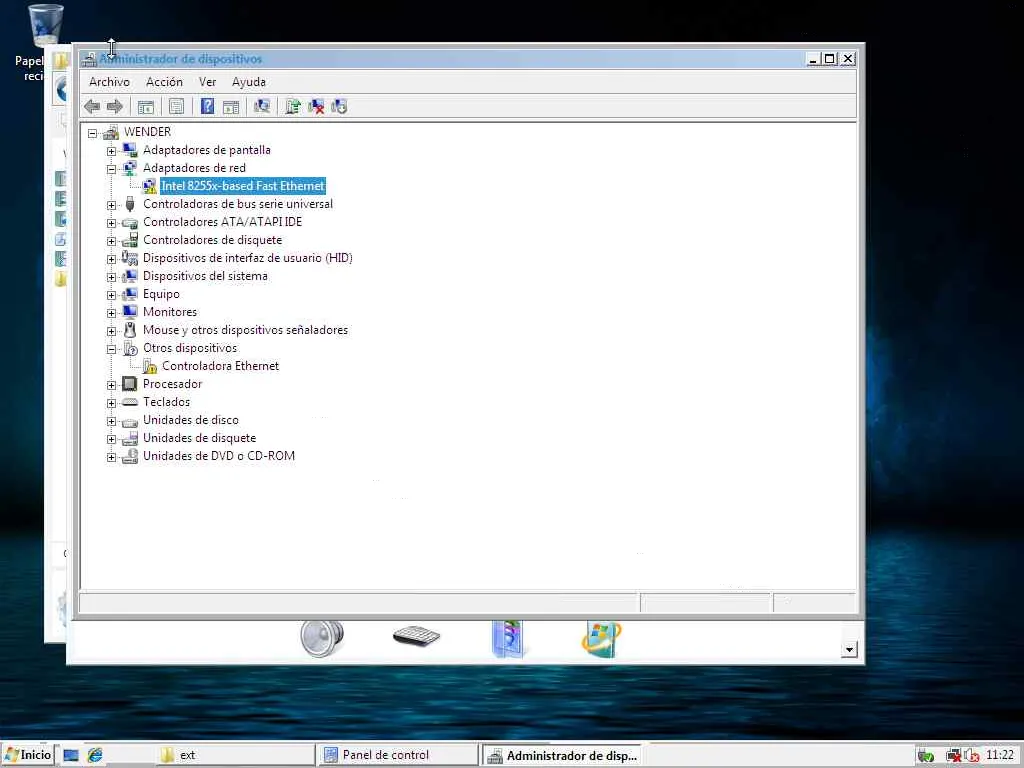The height and width of the screenshot is (768, 1024).
Task: Scan for hardware changes toolbar icon
Action: (x=262, y=106)
